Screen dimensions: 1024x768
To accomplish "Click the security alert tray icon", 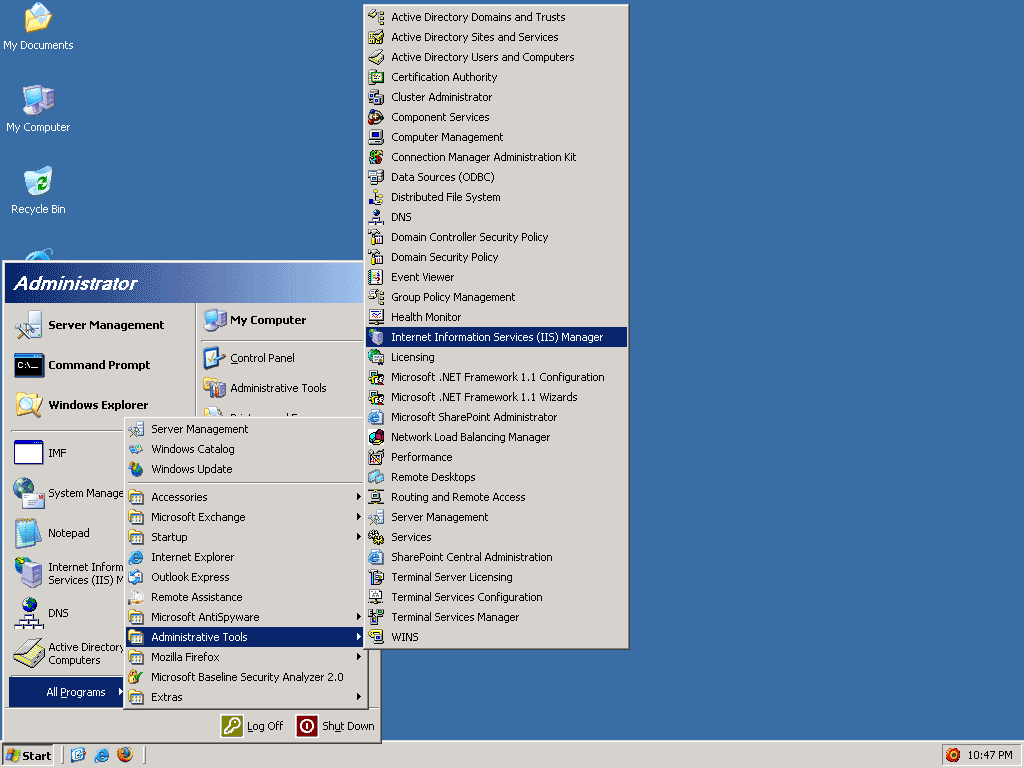I will [953, 755].
